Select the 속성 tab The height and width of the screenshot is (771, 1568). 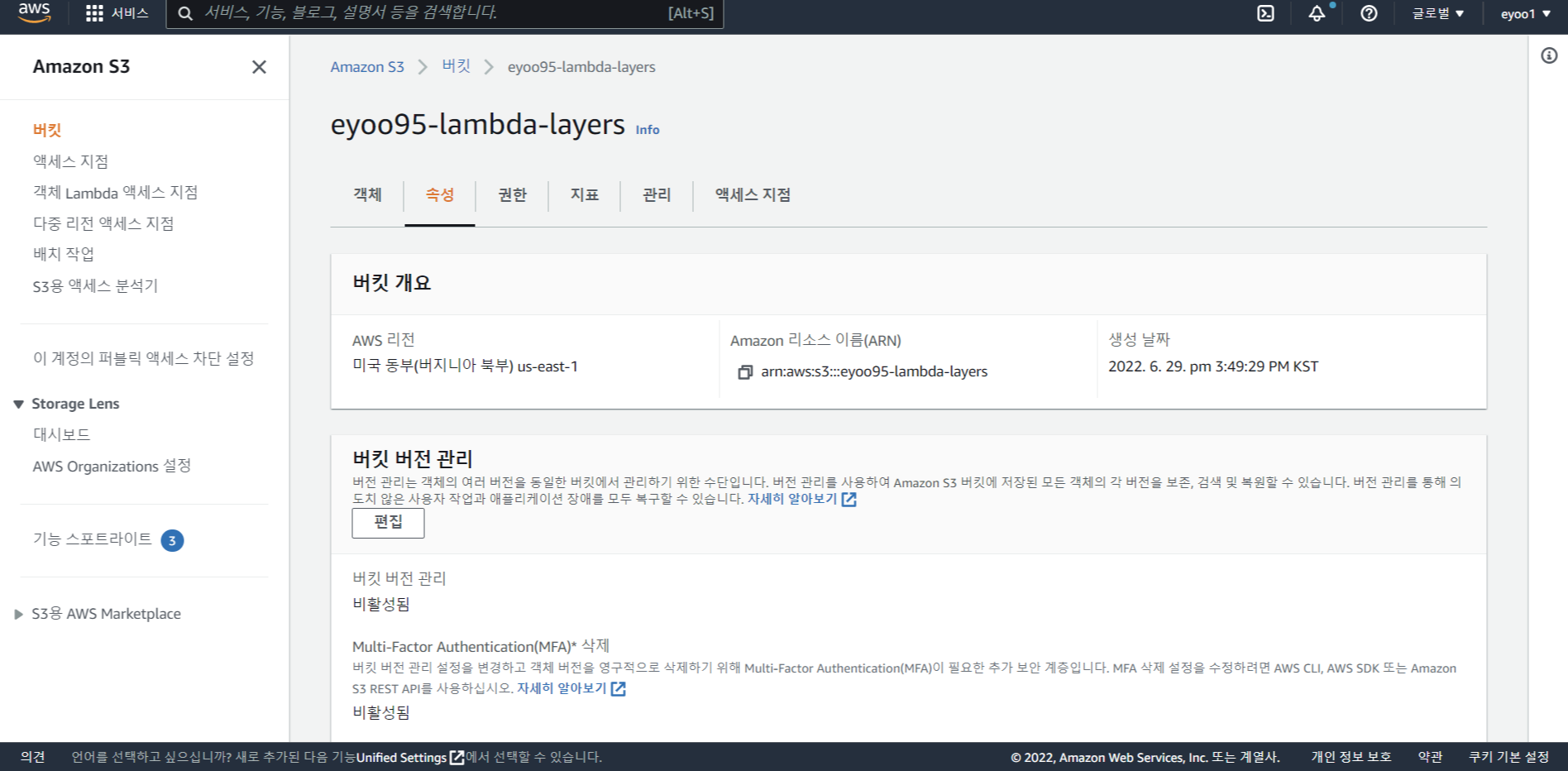[x=440, y=194]
